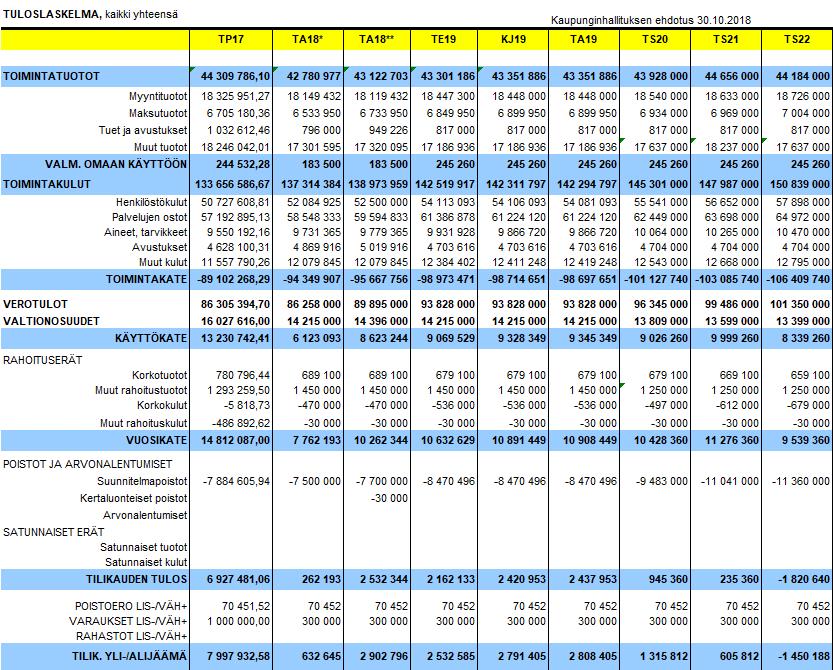833x670 pixels.
Task: Select the VUOSIKATE row label
Action: click(157, 440)
